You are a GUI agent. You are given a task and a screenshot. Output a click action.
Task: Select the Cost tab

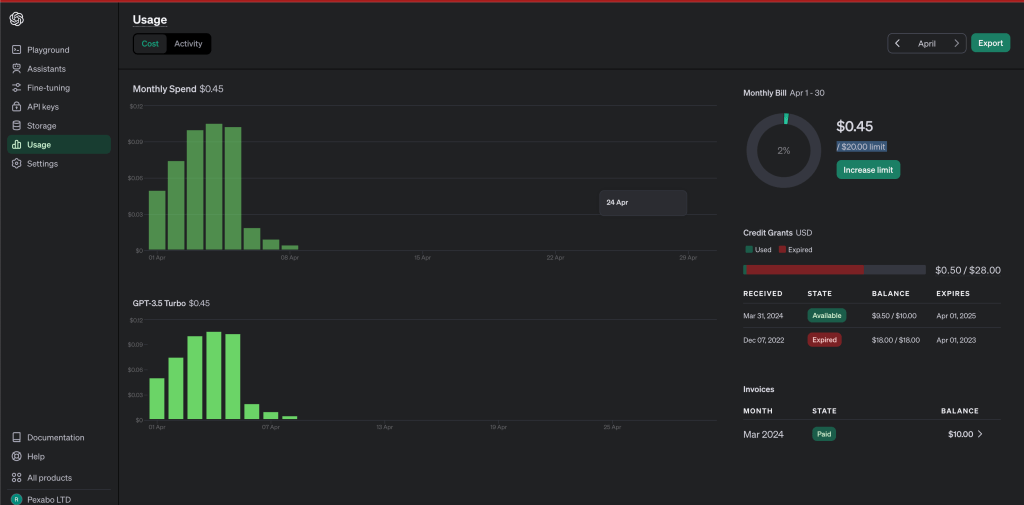pyautogui.click(x=150, y=44)
